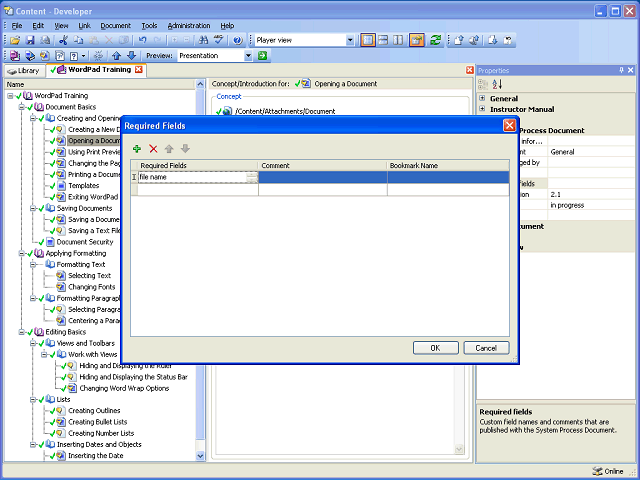This screenshot has height=480, width=640.
Task: Toggle the Properties pane toolbar button
Action: point(417,40)
